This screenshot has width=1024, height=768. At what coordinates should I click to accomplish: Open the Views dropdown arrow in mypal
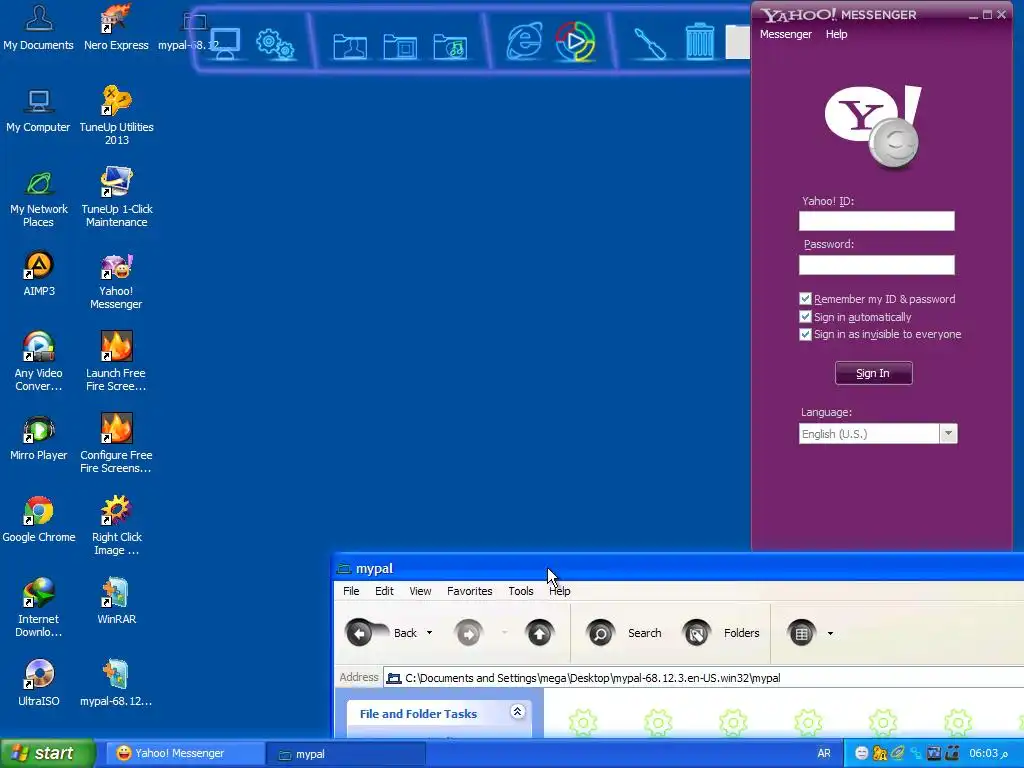(830, 633)
